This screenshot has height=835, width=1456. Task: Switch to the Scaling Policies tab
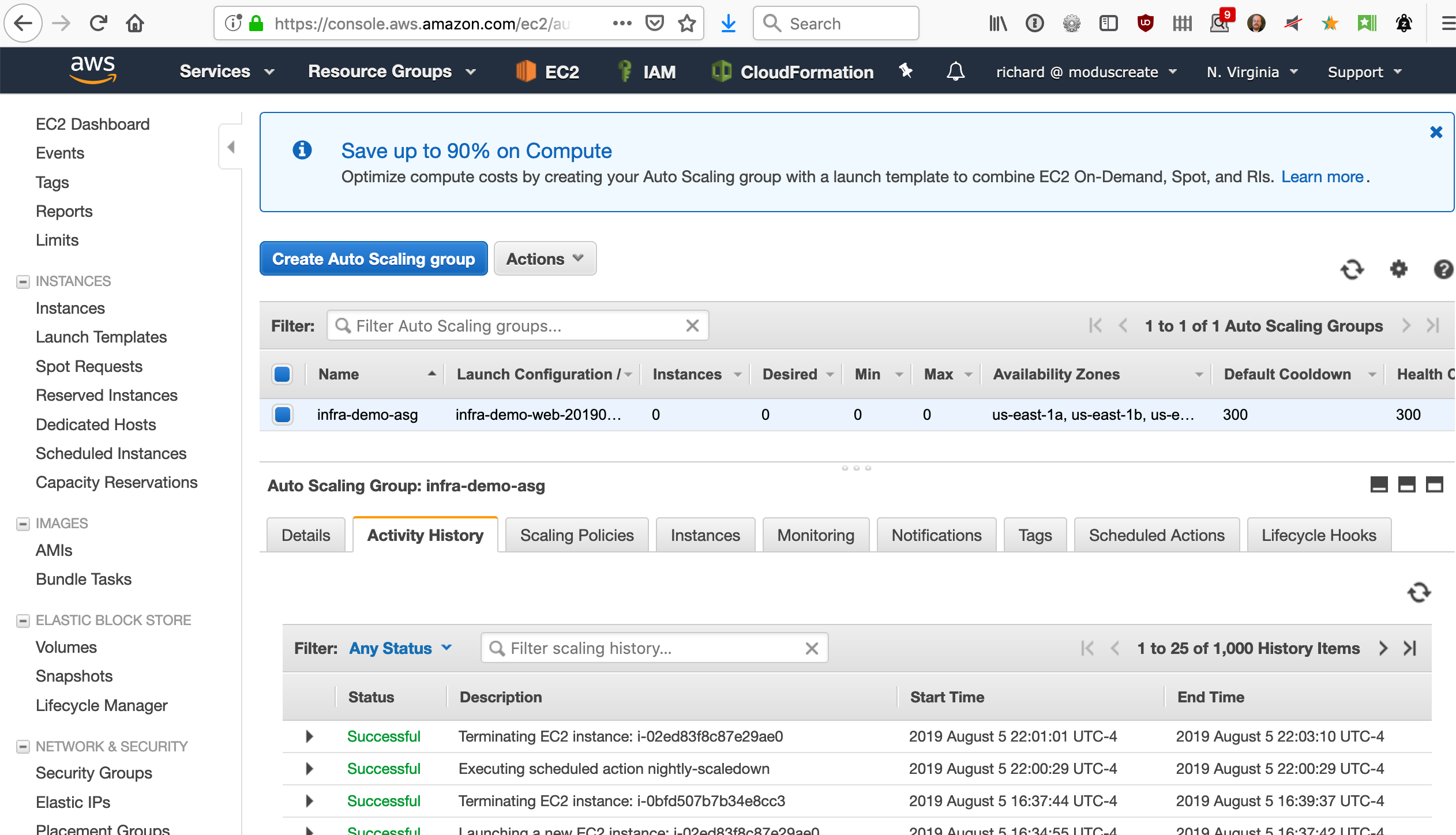[576, 535]
